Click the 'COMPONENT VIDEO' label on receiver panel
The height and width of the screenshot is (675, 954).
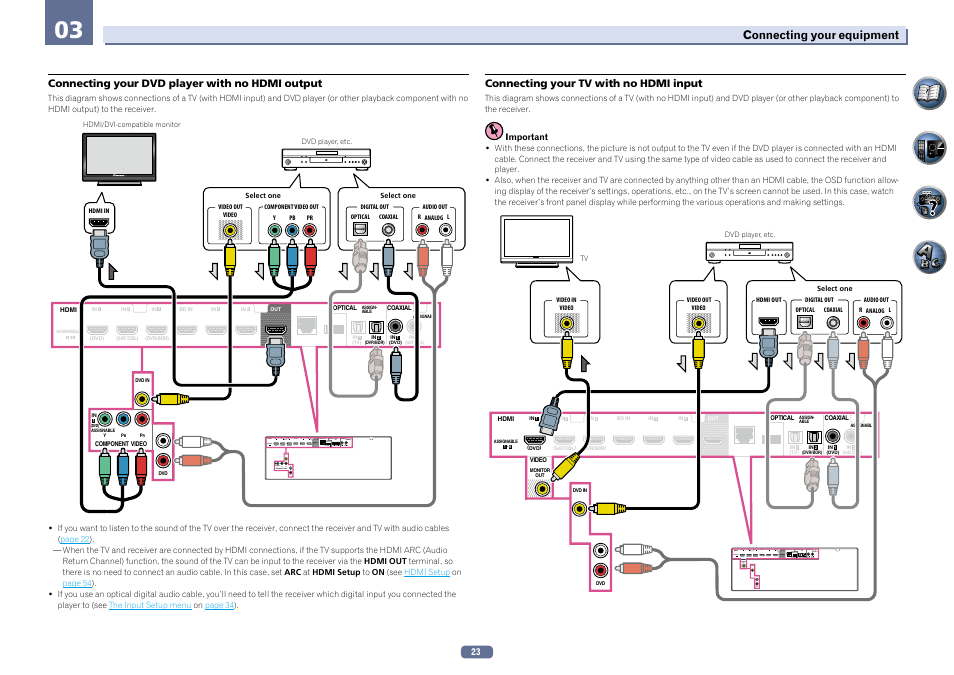click(120, 444)
